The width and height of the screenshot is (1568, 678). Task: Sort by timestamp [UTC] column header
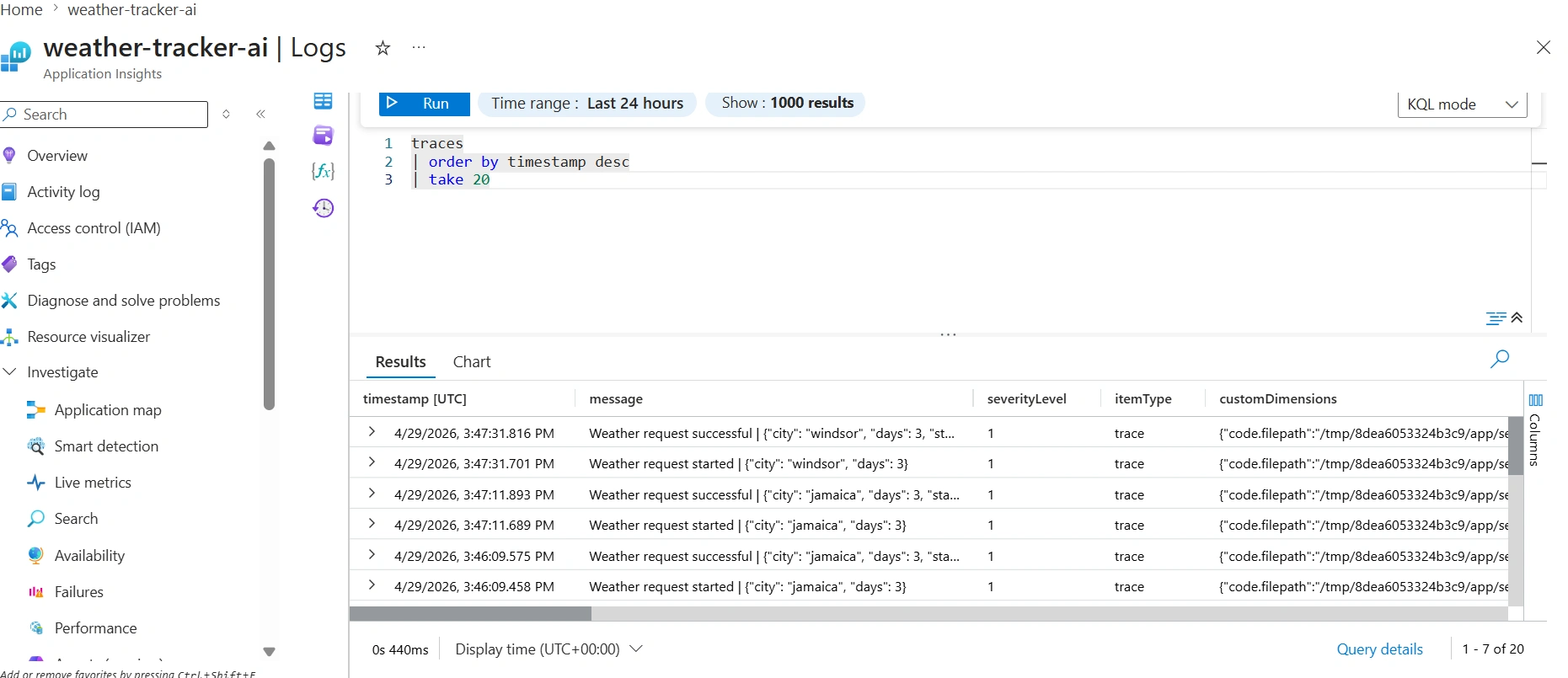coord(415,399)
